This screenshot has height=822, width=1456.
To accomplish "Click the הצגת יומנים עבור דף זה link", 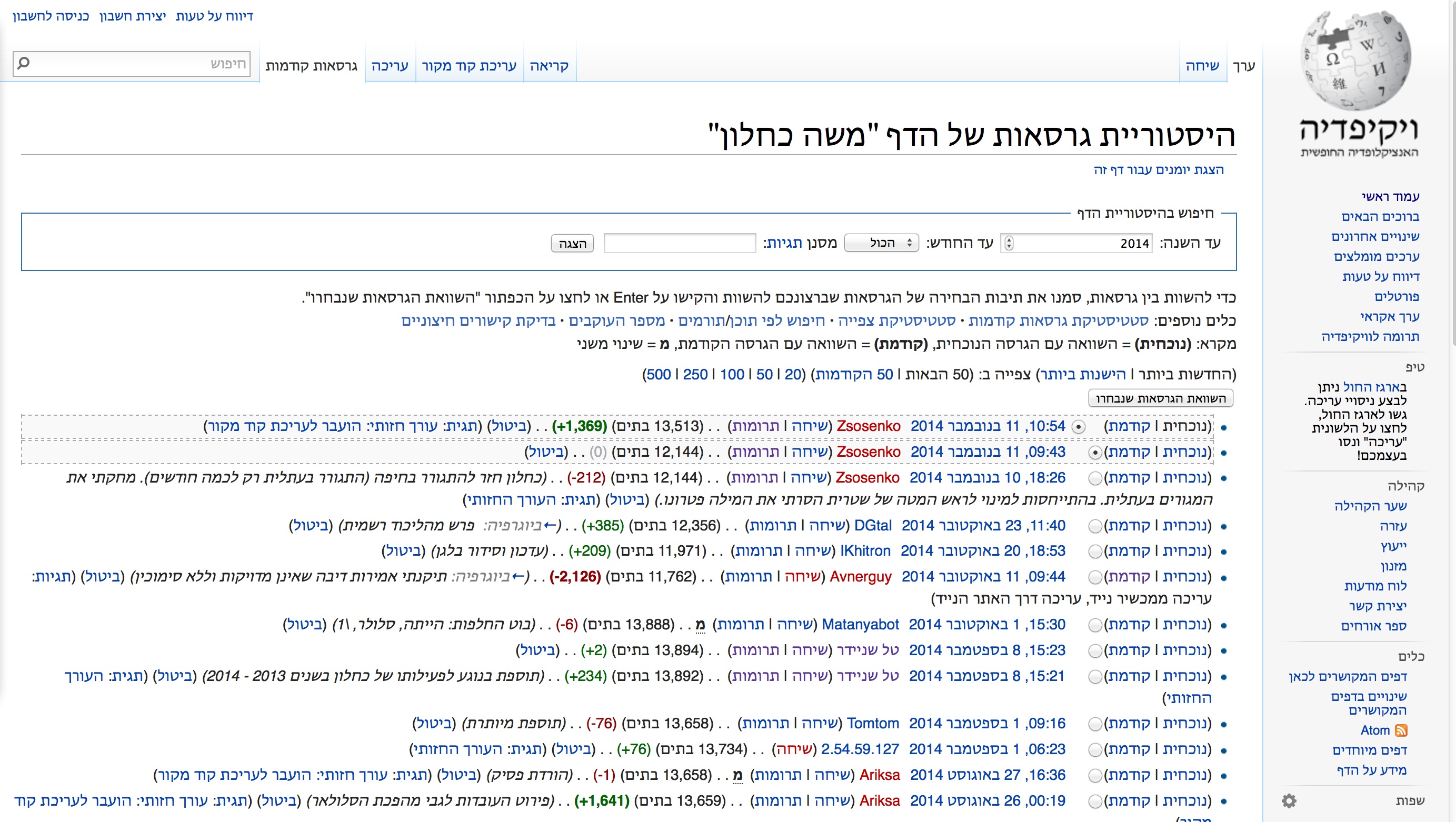I will (x=1158, y=169).
